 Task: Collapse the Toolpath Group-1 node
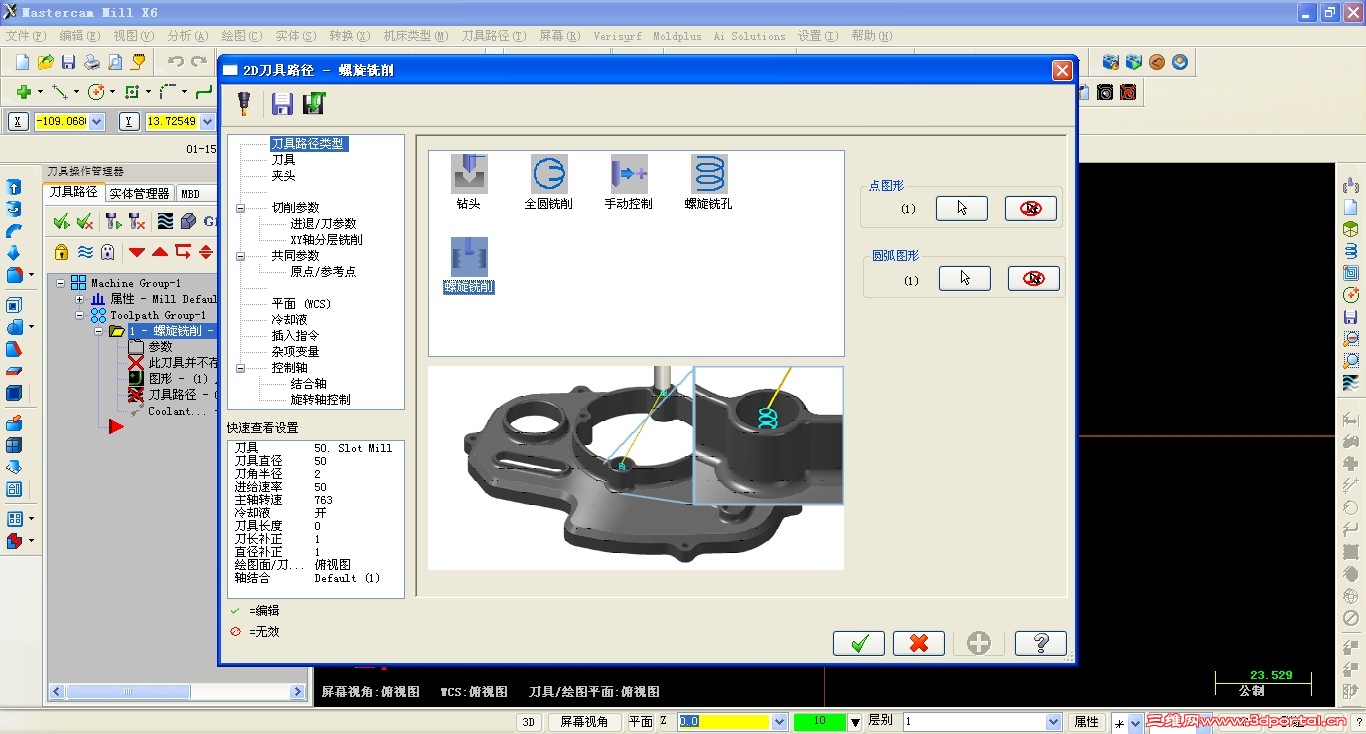tap(80, 315)
